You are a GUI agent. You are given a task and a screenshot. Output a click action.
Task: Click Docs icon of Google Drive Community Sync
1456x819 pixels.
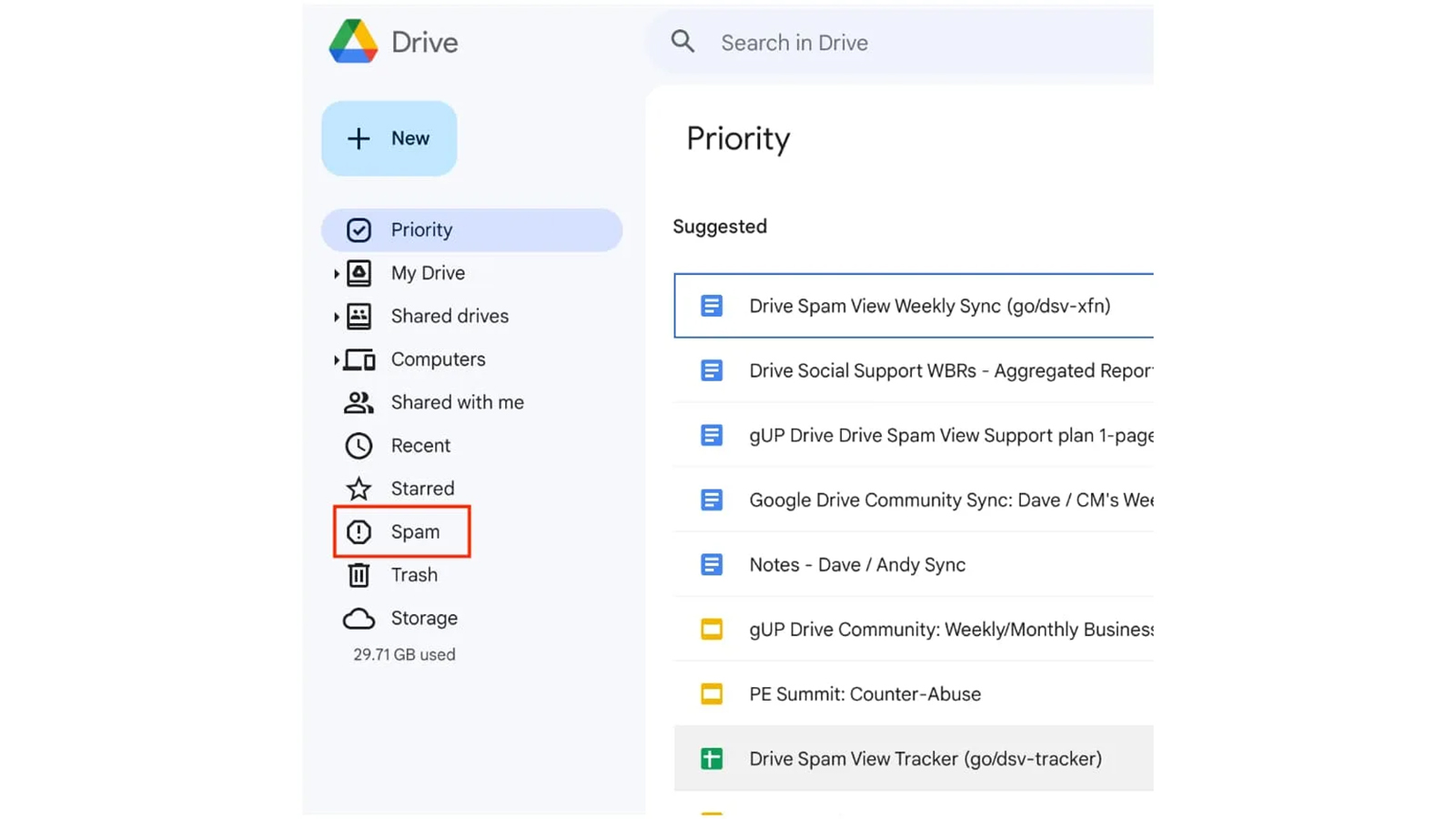tap(712, 500)
